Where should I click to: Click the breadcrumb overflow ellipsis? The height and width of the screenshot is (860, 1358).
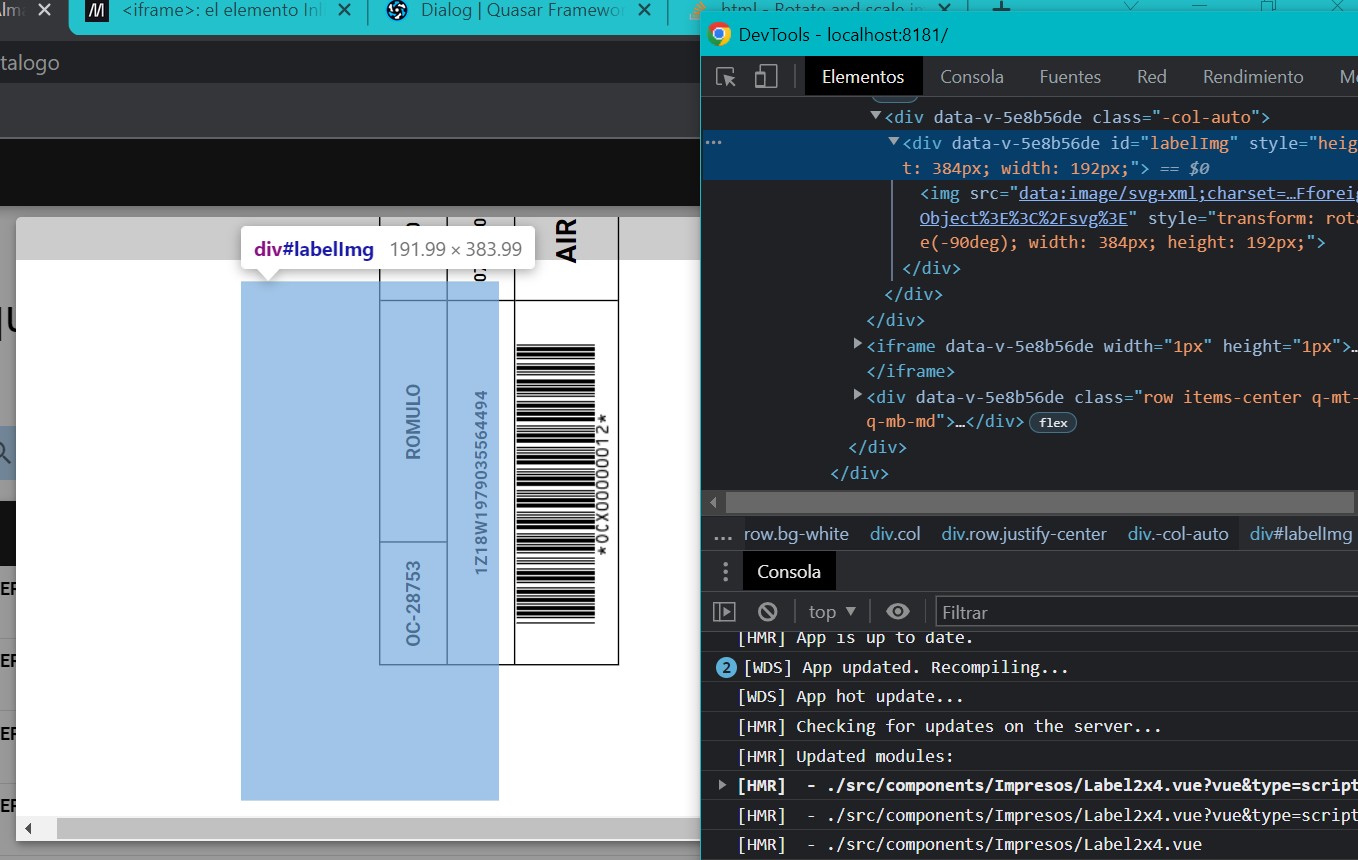coord(722,535)
